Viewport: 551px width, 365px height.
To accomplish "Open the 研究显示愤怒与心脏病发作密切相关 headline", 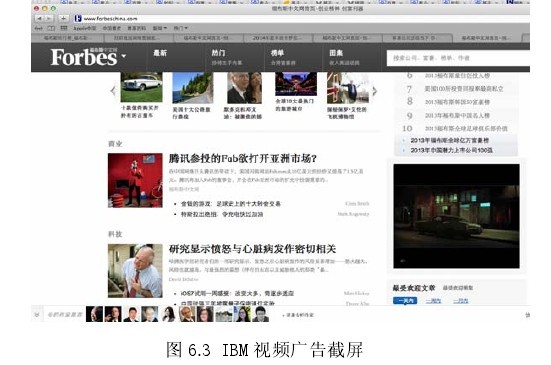I will click(x=252, y=249).
